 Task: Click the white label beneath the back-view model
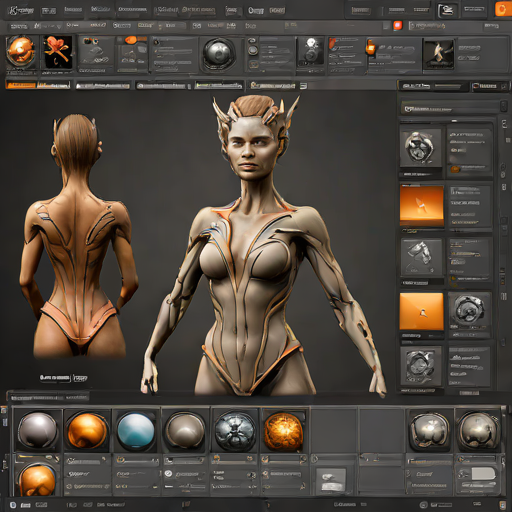point(63,378)
